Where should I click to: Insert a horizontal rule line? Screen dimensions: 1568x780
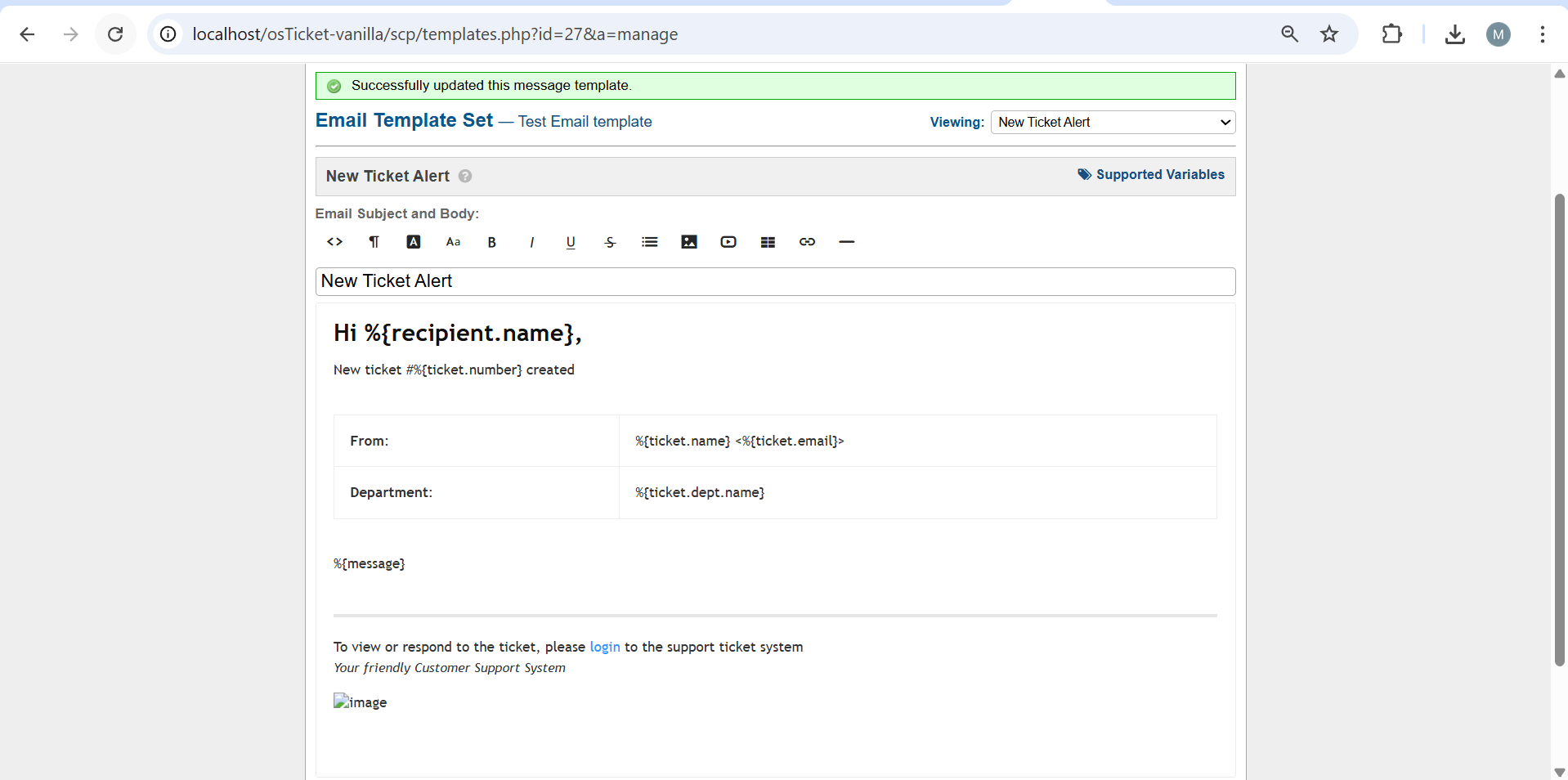(846, 242)
